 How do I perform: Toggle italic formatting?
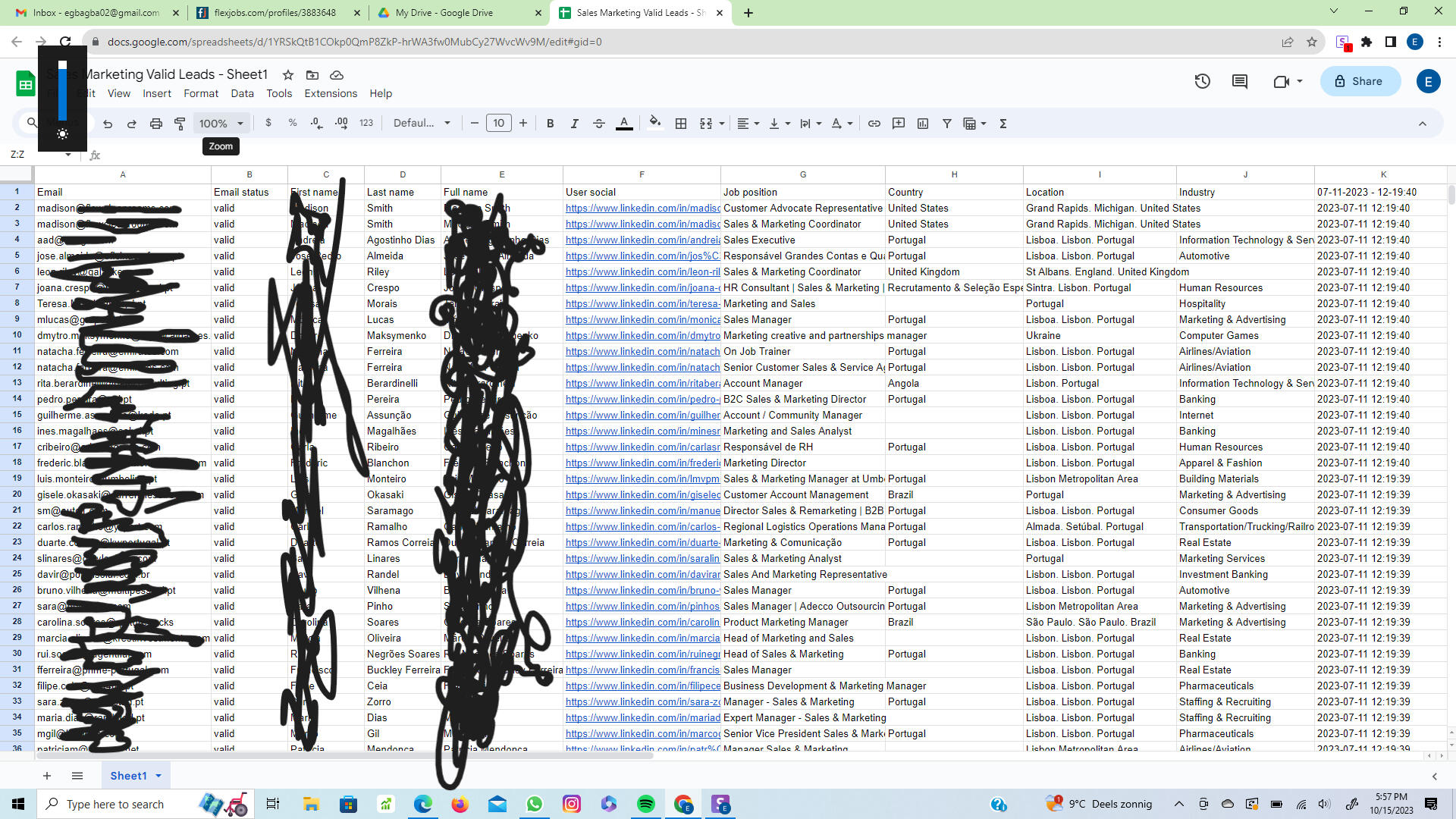[x=575, y=124]
